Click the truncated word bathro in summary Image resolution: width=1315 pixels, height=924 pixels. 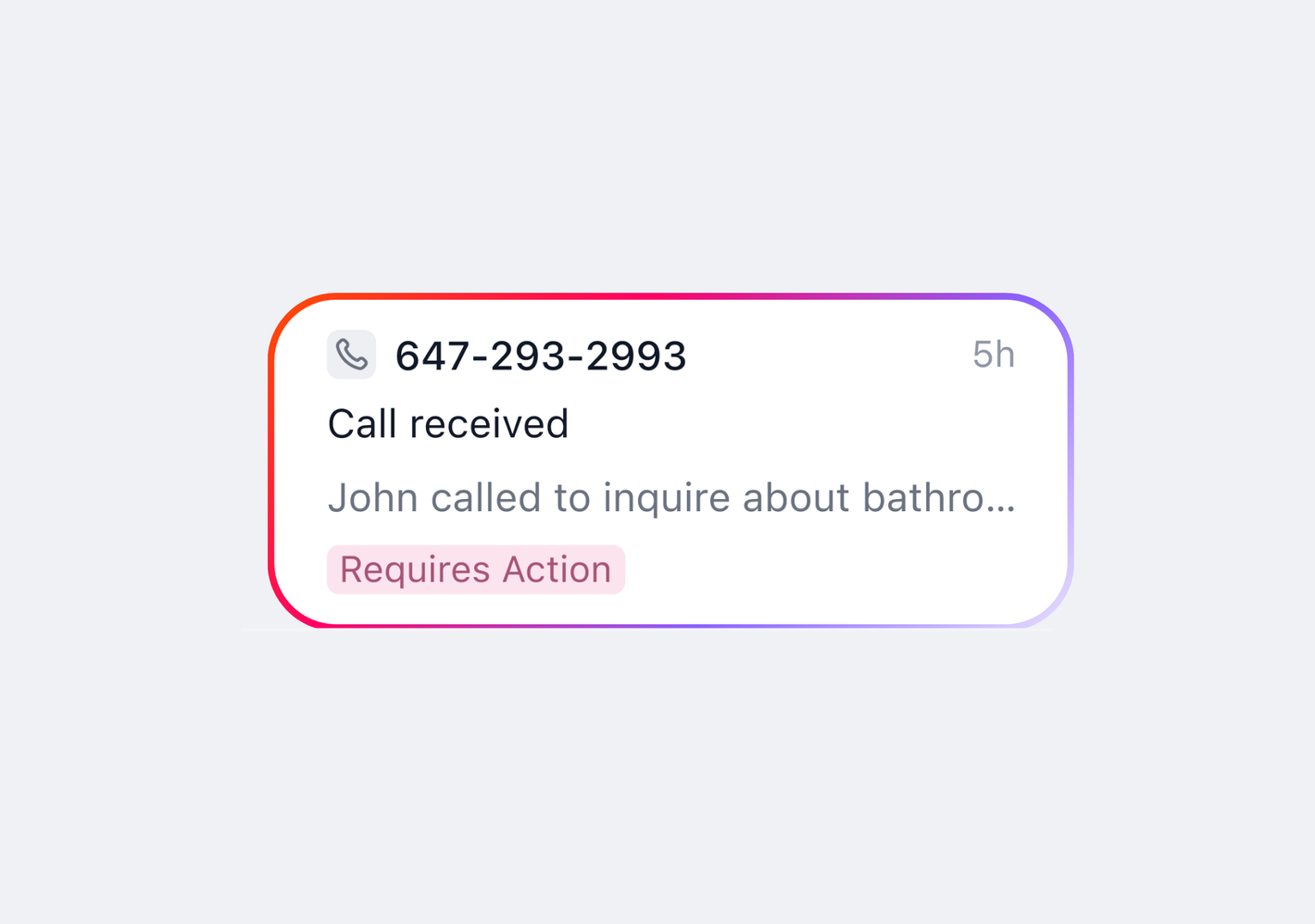point(923,498)
